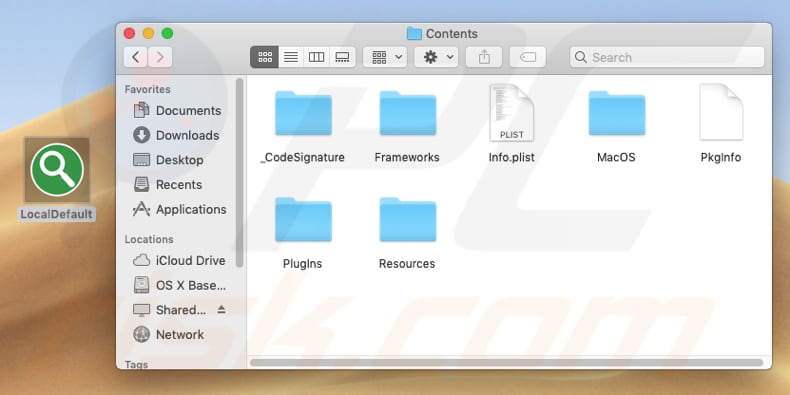Click the Frameworks file name label
The image size is (790, 395).
coord(407,158)
